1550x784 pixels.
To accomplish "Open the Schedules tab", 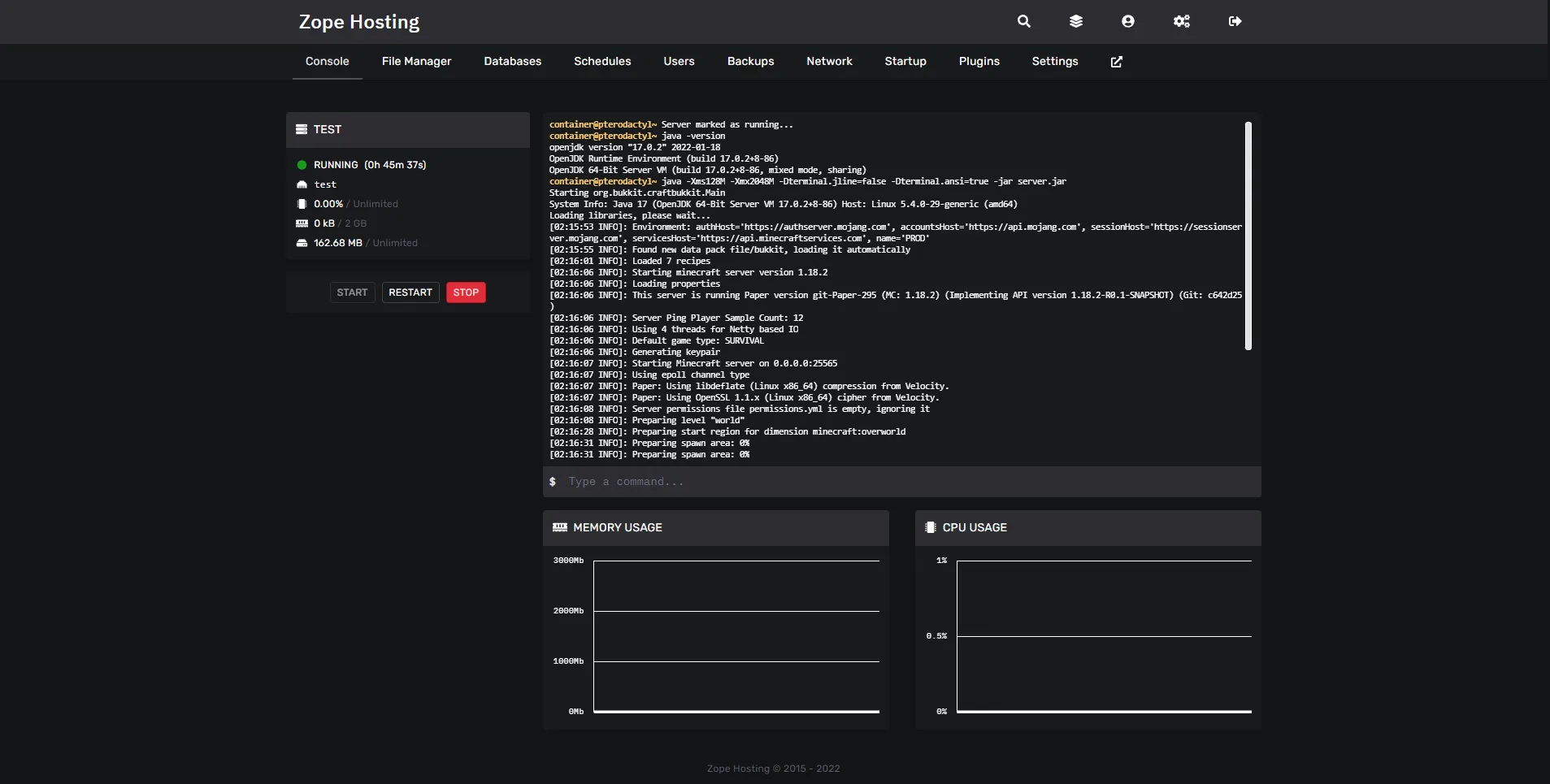I will click(601, 62).
